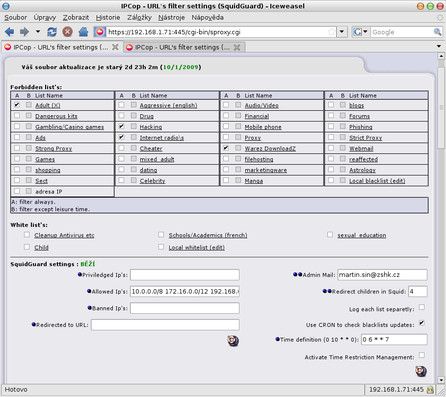The width and height of the screenshot is (446, 397).
Task: Open the Nástroje menu
Action: click(171, 17)
